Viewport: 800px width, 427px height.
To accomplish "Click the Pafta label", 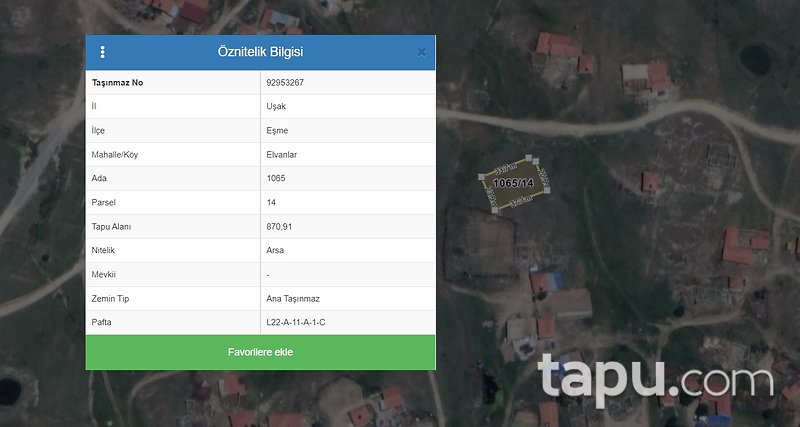I will coord(102,322).
